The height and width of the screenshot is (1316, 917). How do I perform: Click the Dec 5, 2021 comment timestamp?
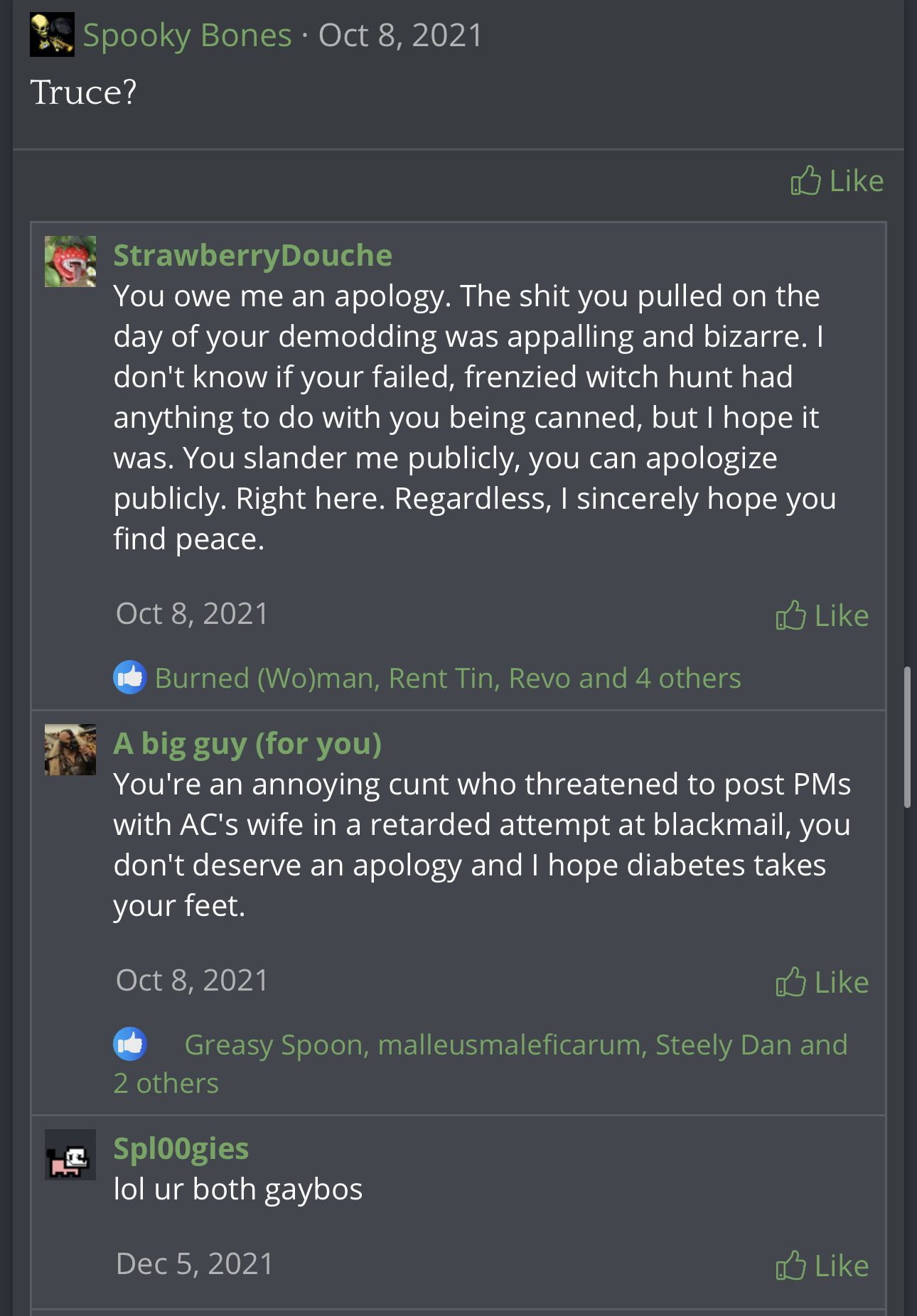[194, 1264]
